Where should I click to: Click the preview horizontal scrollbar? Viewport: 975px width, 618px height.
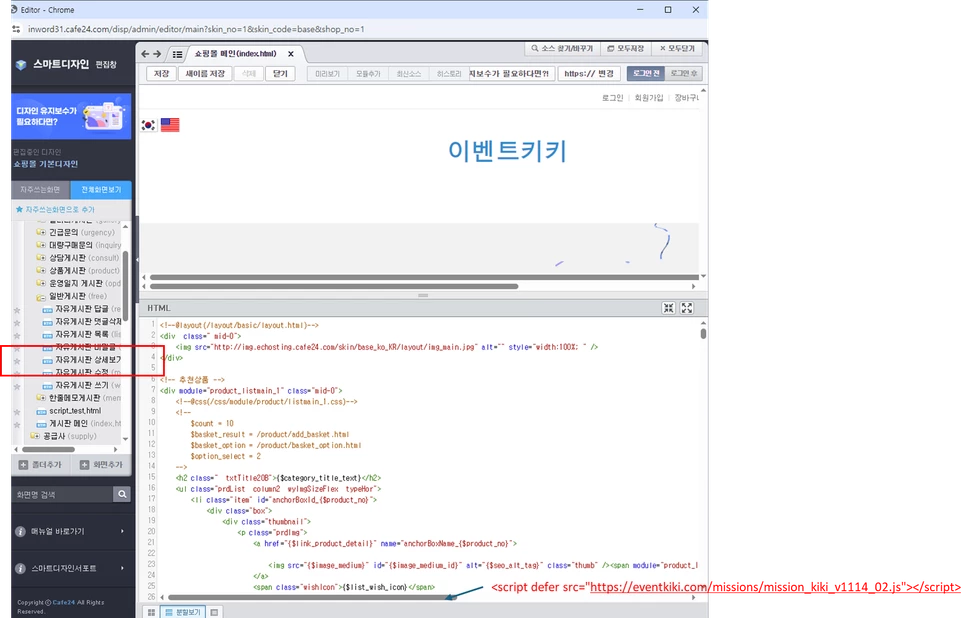click(334, 286)
